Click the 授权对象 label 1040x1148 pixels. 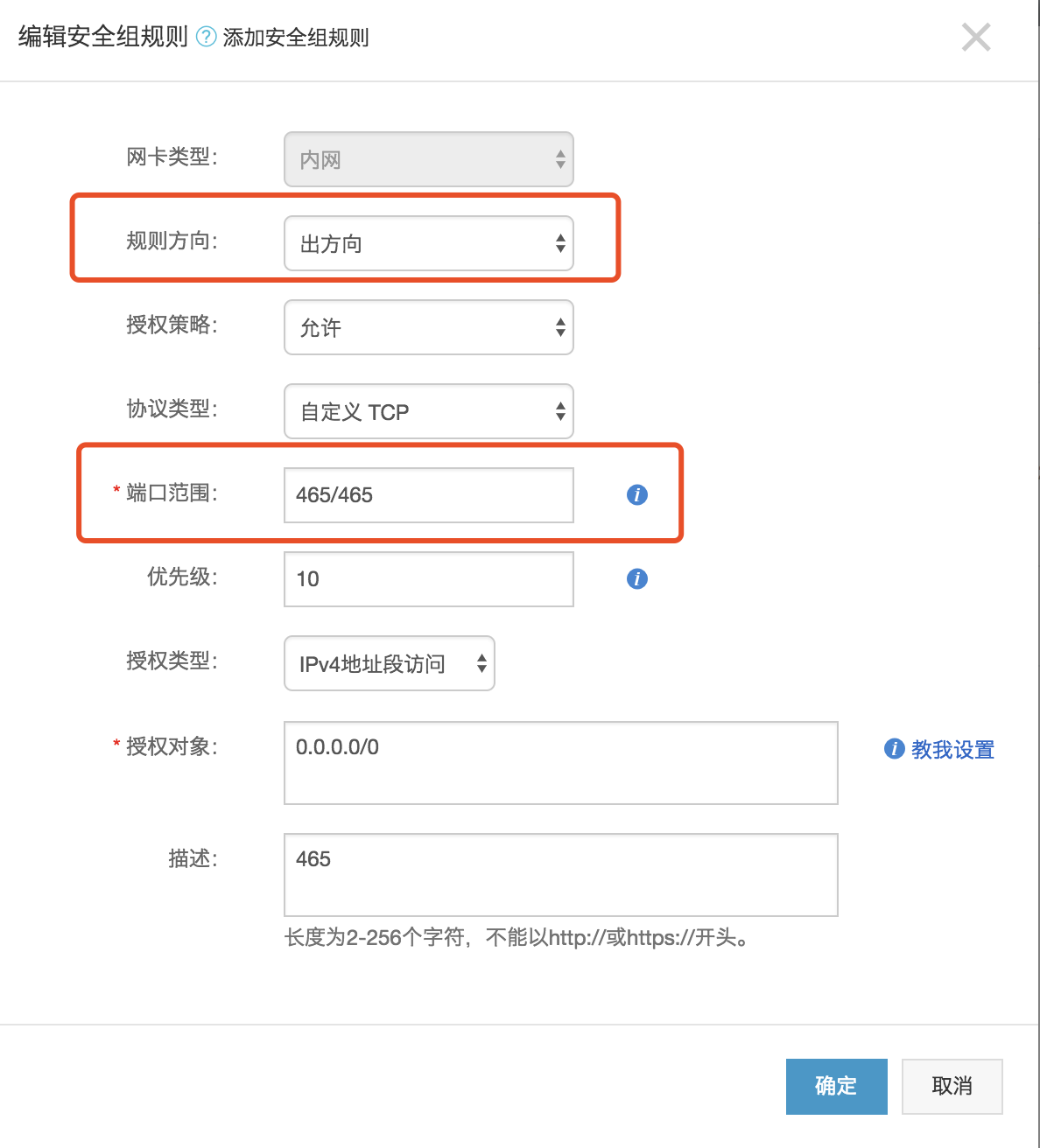tap(172, 746)
